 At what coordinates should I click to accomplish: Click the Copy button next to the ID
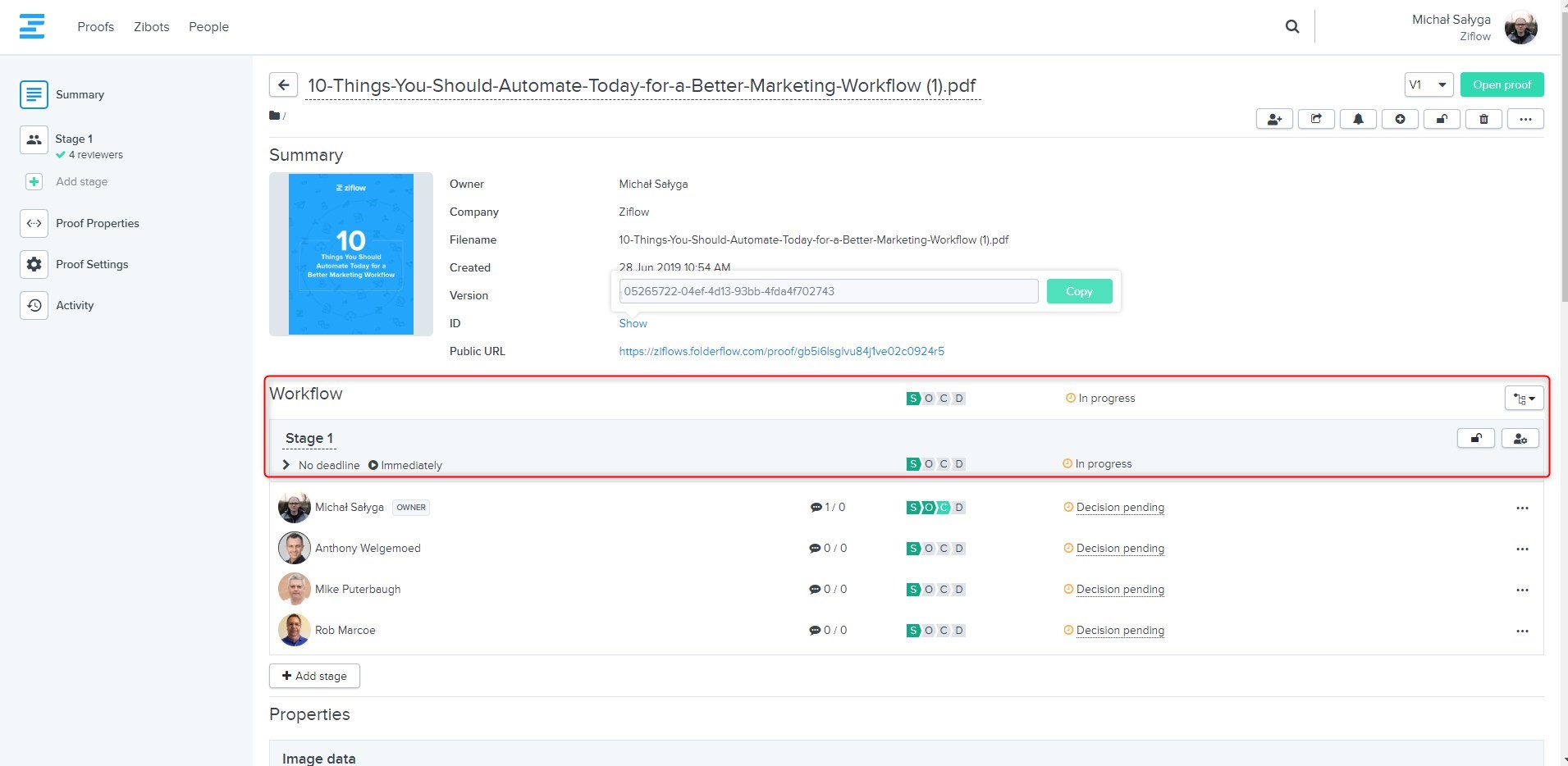point(1079,291)
